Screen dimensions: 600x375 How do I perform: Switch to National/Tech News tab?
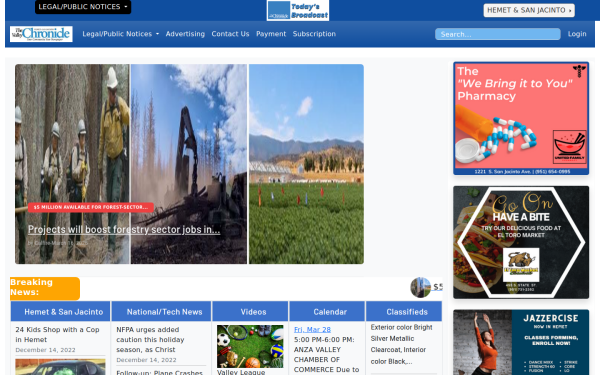click(161, 311)
